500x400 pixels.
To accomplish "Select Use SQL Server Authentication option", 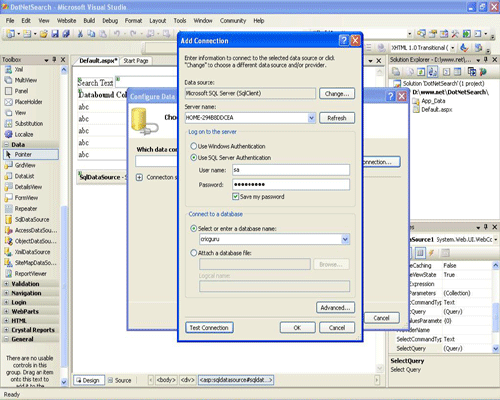I will pos(230,157).
